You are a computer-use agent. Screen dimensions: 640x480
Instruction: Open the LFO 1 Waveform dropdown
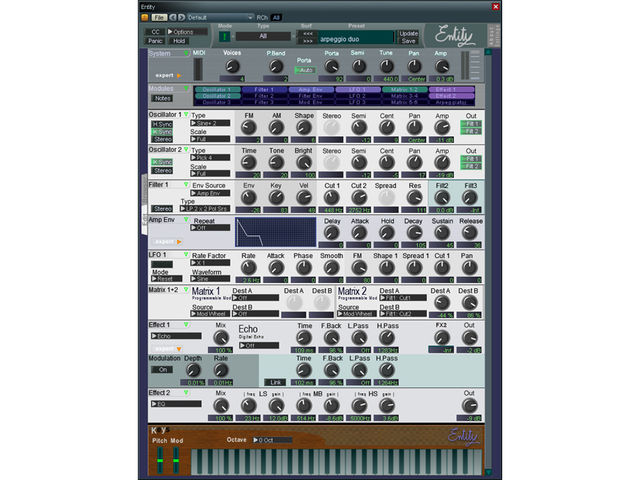[210, 279]
